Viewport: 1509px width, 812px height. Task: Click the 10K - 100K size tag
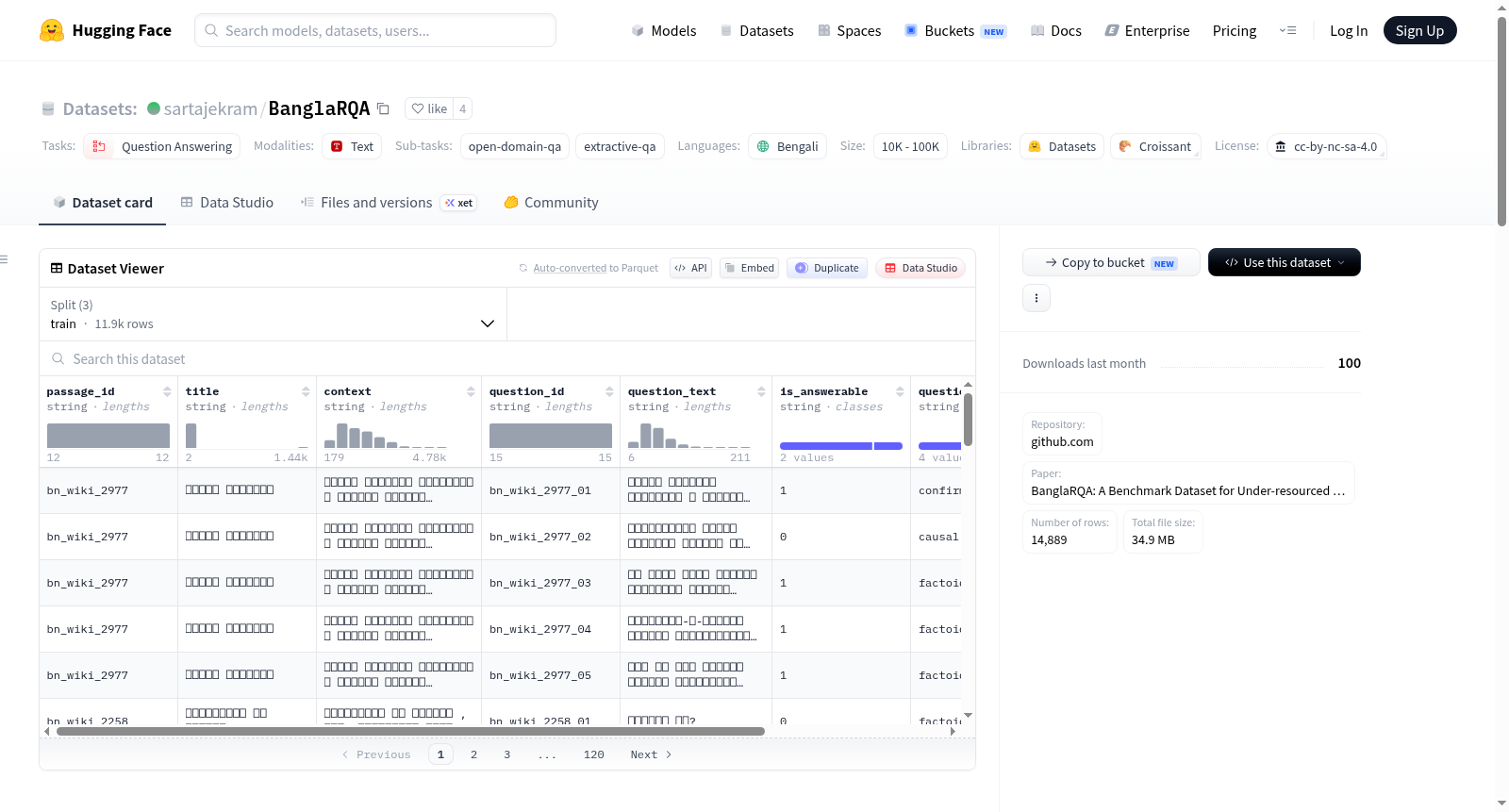click(x=910, y=146)
